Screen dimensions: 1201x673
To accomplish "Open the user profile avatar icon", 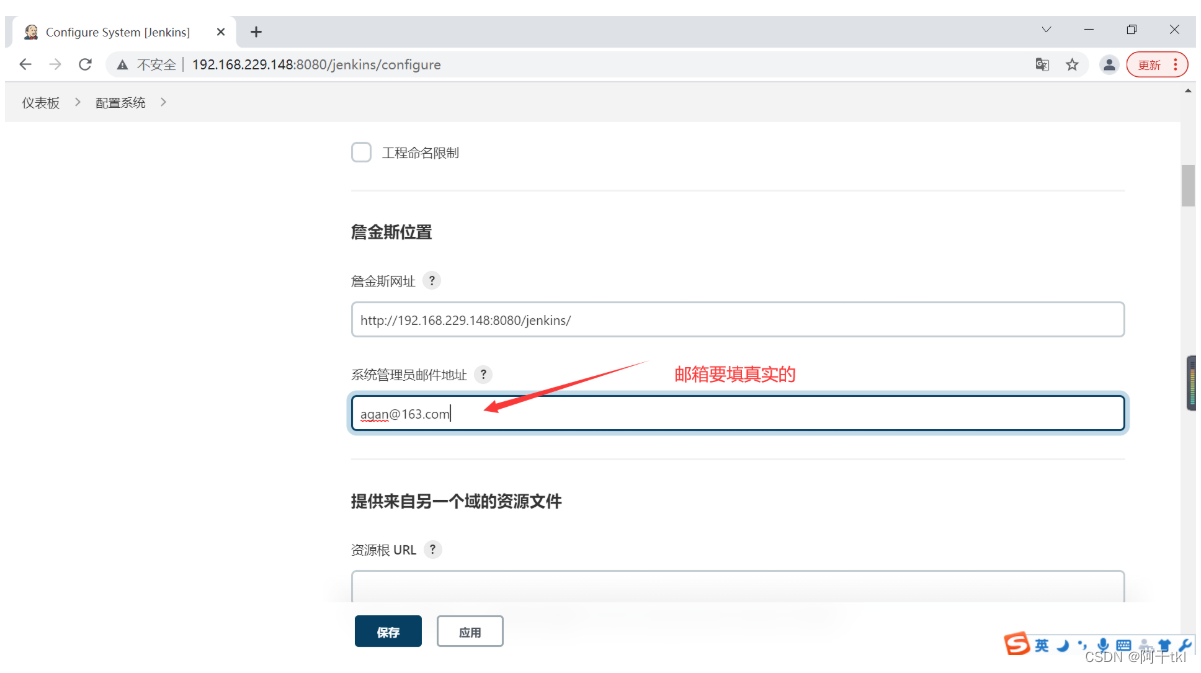I will [1109, 64].
